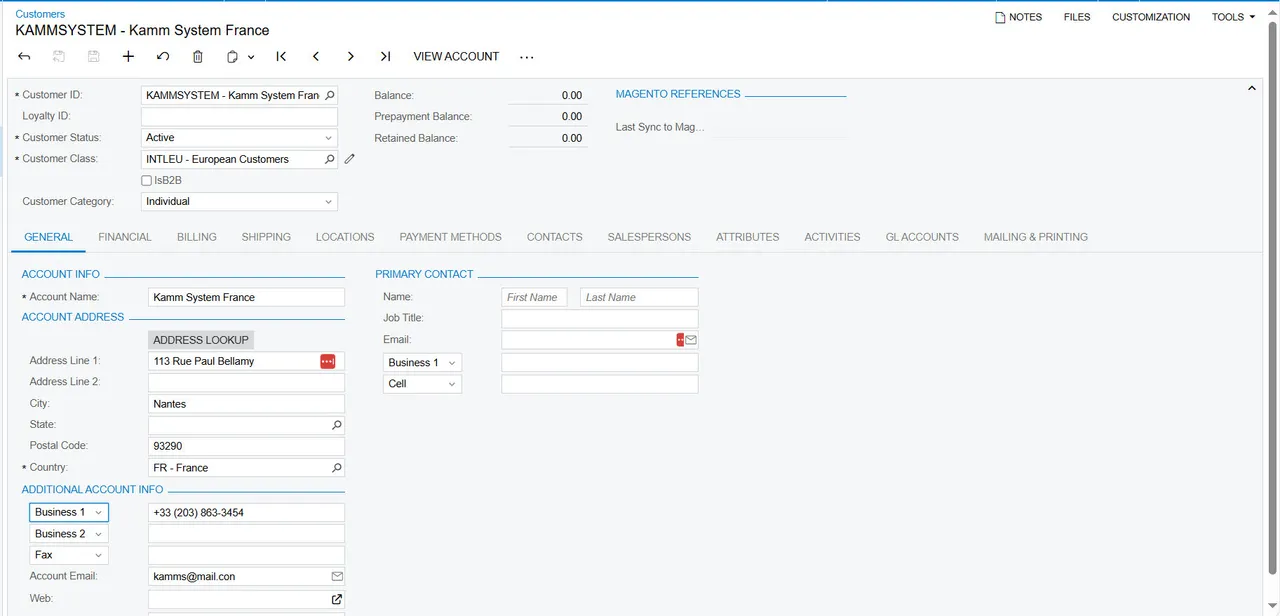Open the TOOLS dropdown menu
This screenshot has width=1280, height=616.
(1233, 17)
